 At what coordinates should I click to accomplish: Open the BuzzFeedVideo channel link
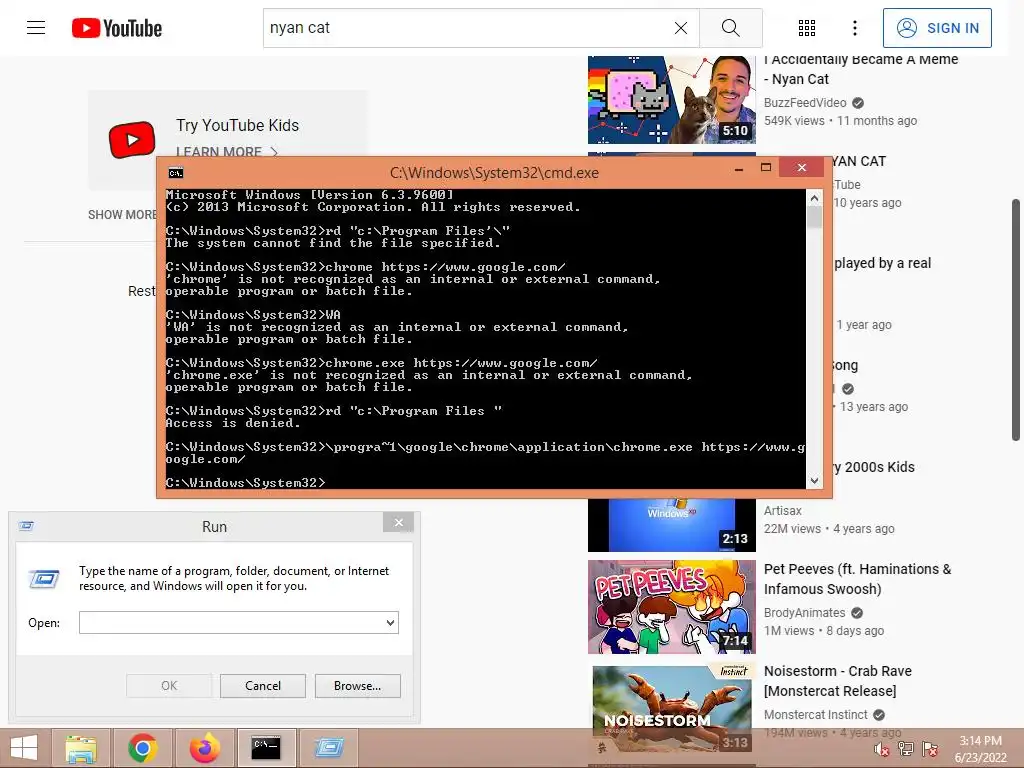click(x=805, y=103)
